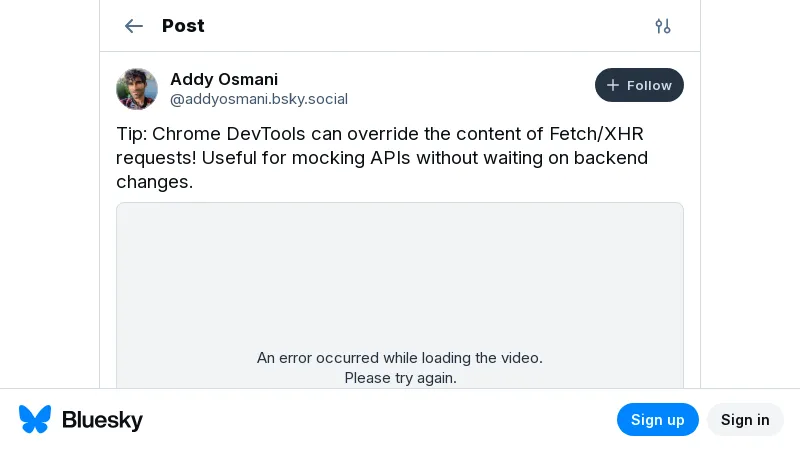The width and height of the screenshot is (800, 450).
Task: Go back using the arrow icon
Action: (x=133, y=26)
